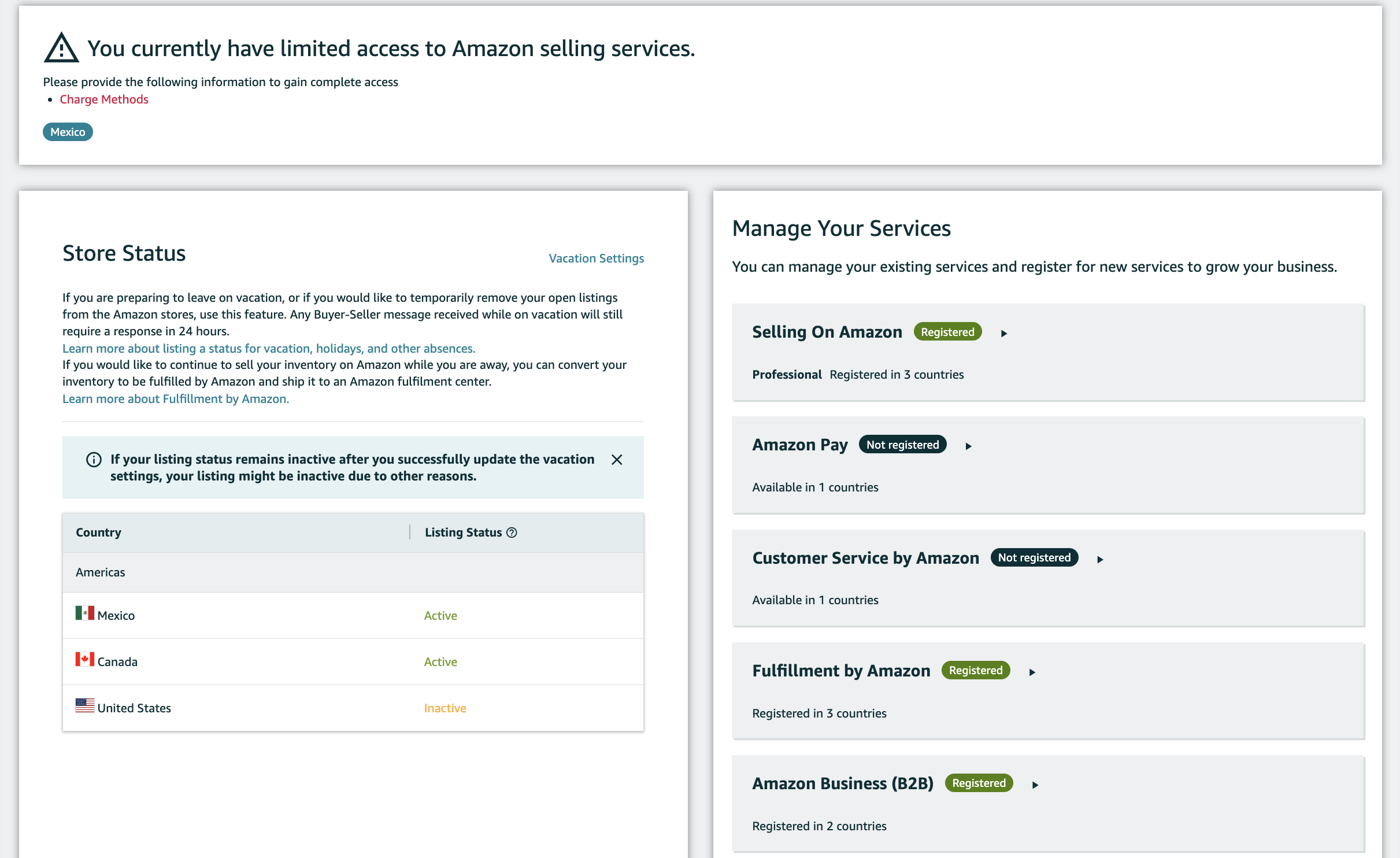Click the Amazon Business (B2B) heading
This screenshot has height=858, width=1400.
[x=843, y=783]
